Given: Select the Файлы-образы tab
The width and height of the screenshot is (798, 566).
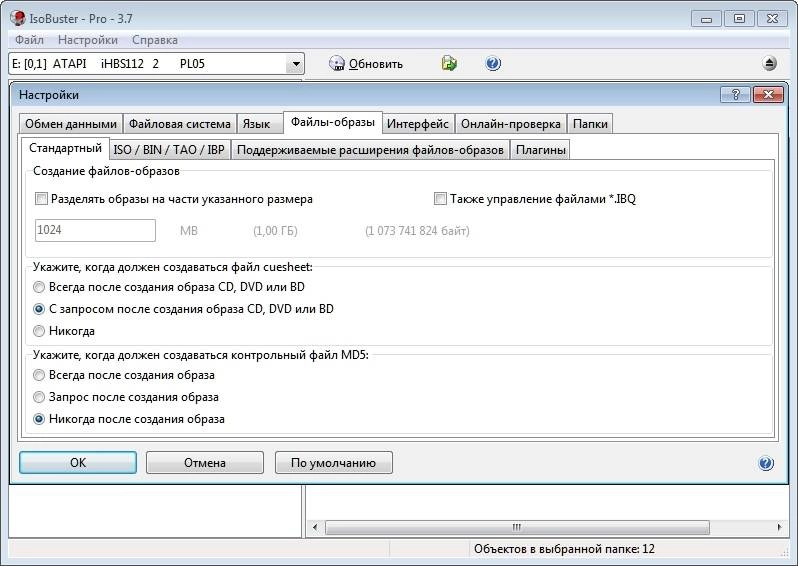Looking at the screenshot, I should tap(333, 122).
